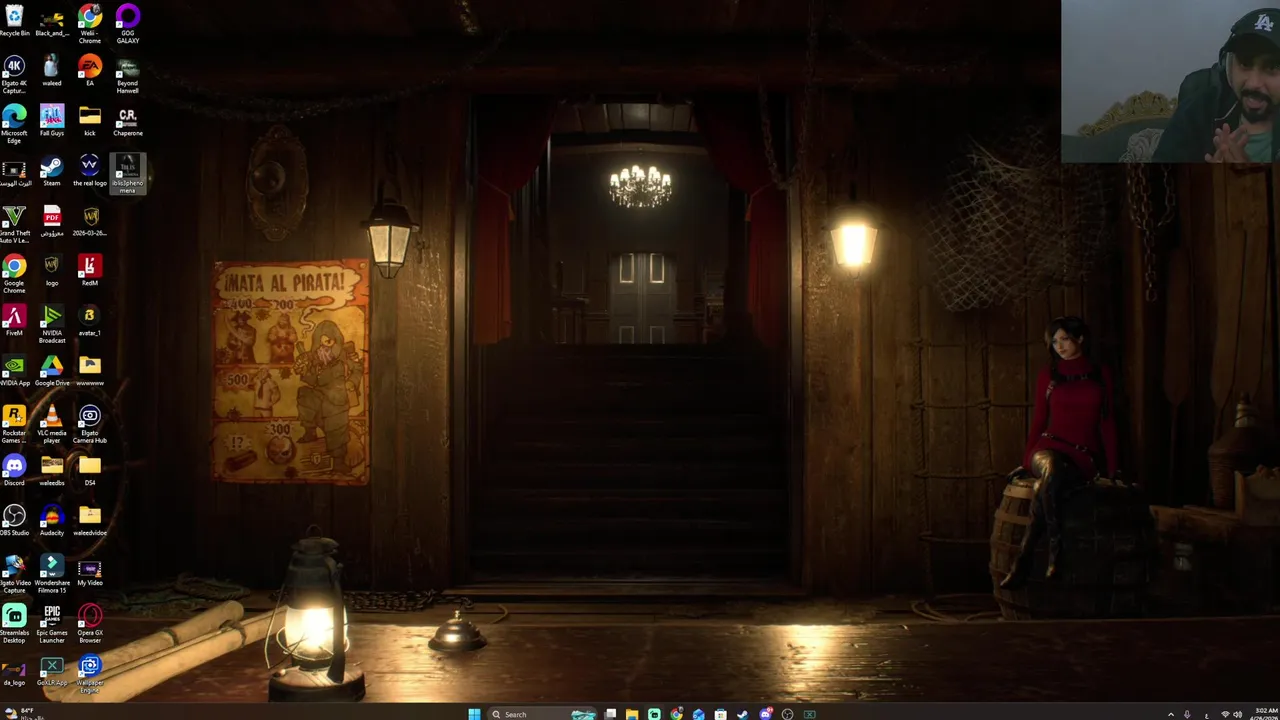Open Chrome from the taskbar
Viewport: 1280px width, 720px height.
[676, 714]
